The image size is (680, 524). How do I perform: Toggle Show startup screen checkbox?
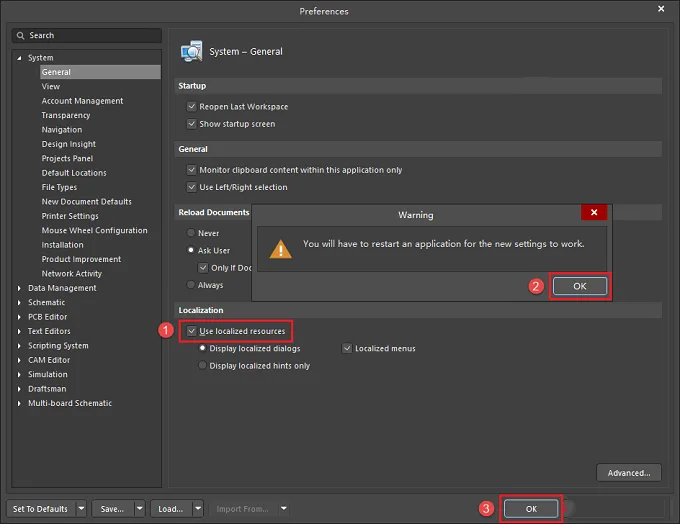(191, 124)
